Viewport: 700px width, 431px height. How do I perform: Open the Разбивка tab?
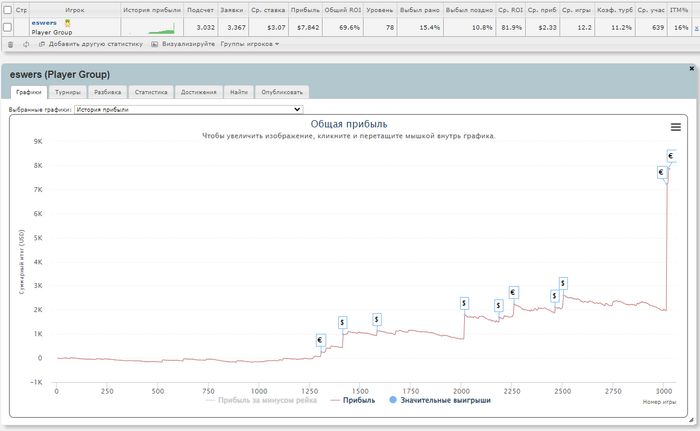pyautogui.click(x=108, y=92)
